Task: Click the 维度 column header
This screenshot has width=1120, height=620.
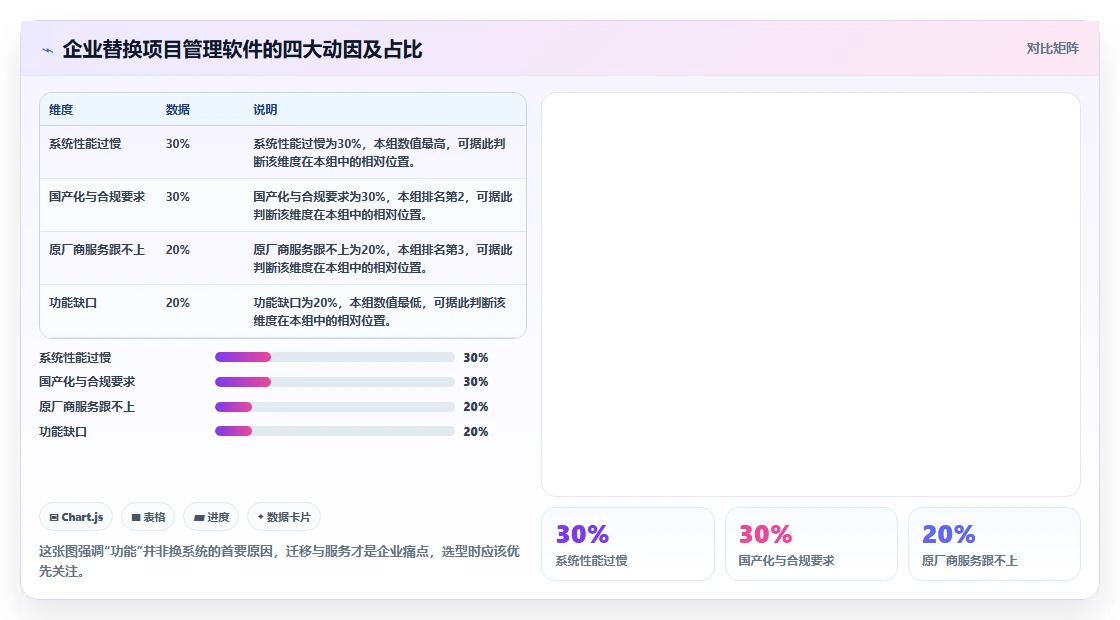Action: tap(61, 110)
